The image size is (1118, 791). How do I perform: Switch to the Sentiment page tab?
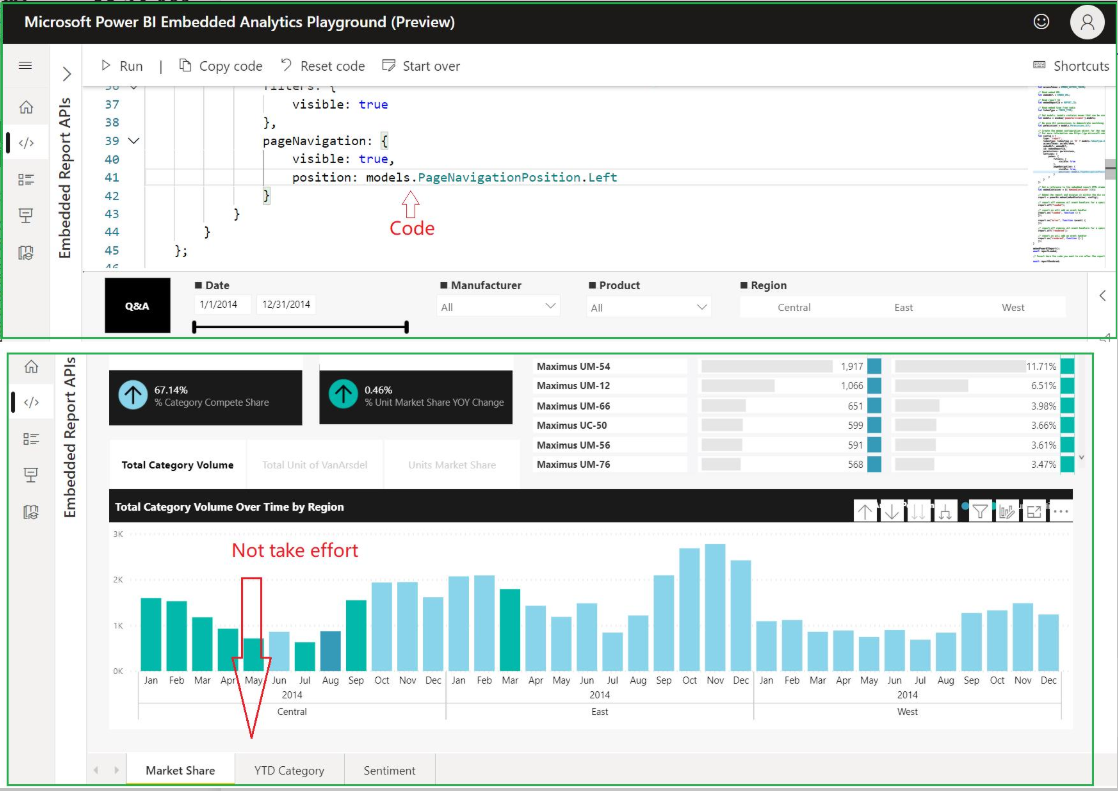pyautogui.click(x=389, y=770)
